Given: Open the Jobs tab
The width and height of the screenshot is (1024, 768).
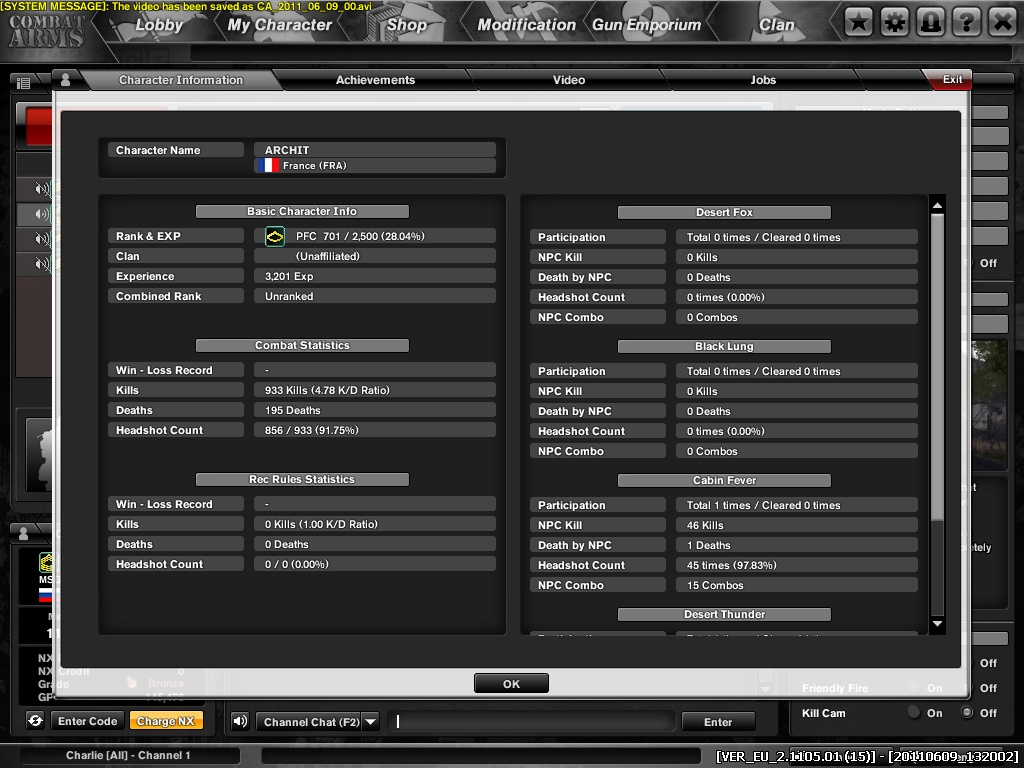Looking at the screenshot, I should click(763, 80).
